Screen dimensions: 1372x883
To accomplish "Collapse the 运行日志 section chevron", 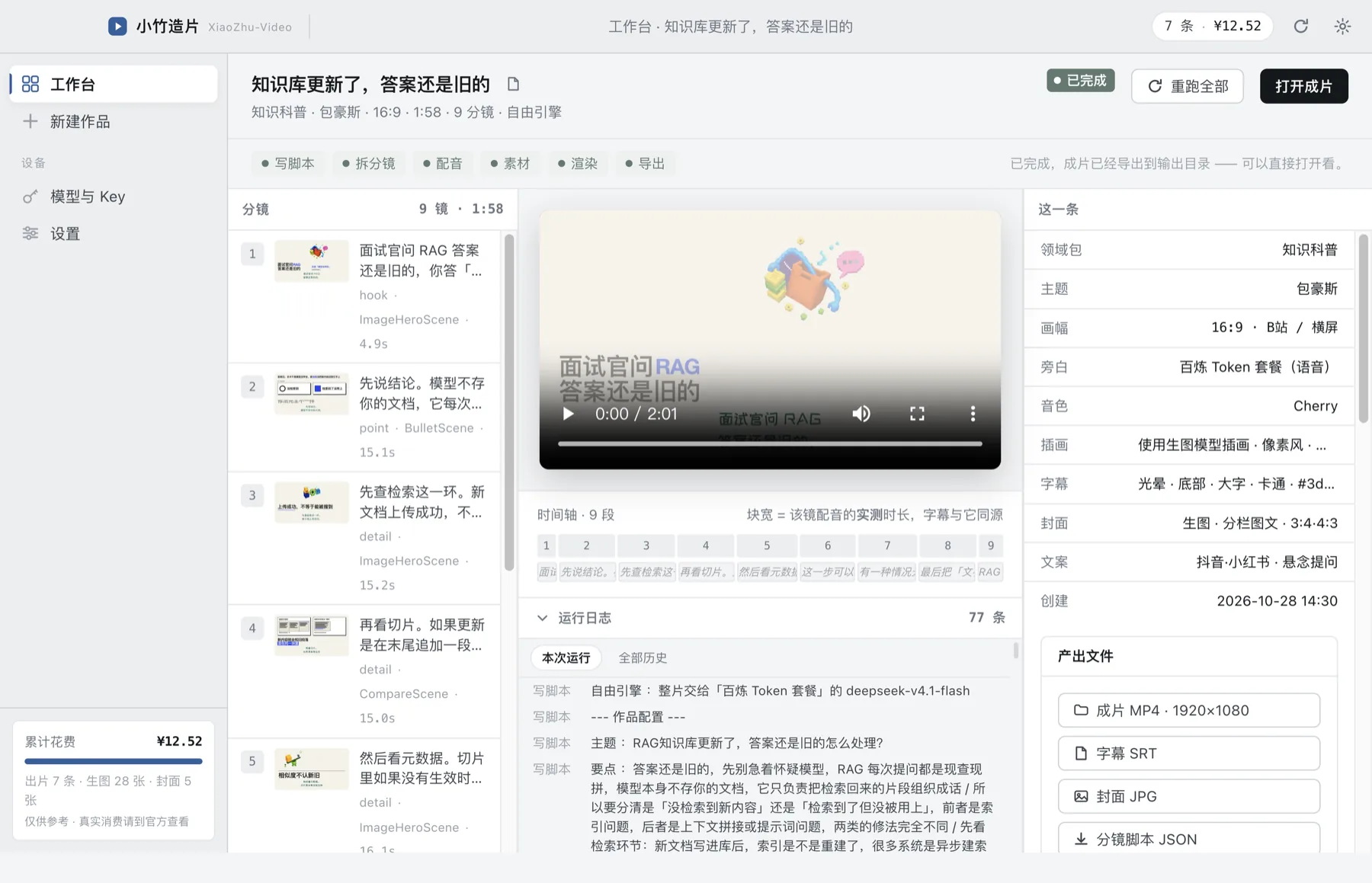I will tap(542, 618).
